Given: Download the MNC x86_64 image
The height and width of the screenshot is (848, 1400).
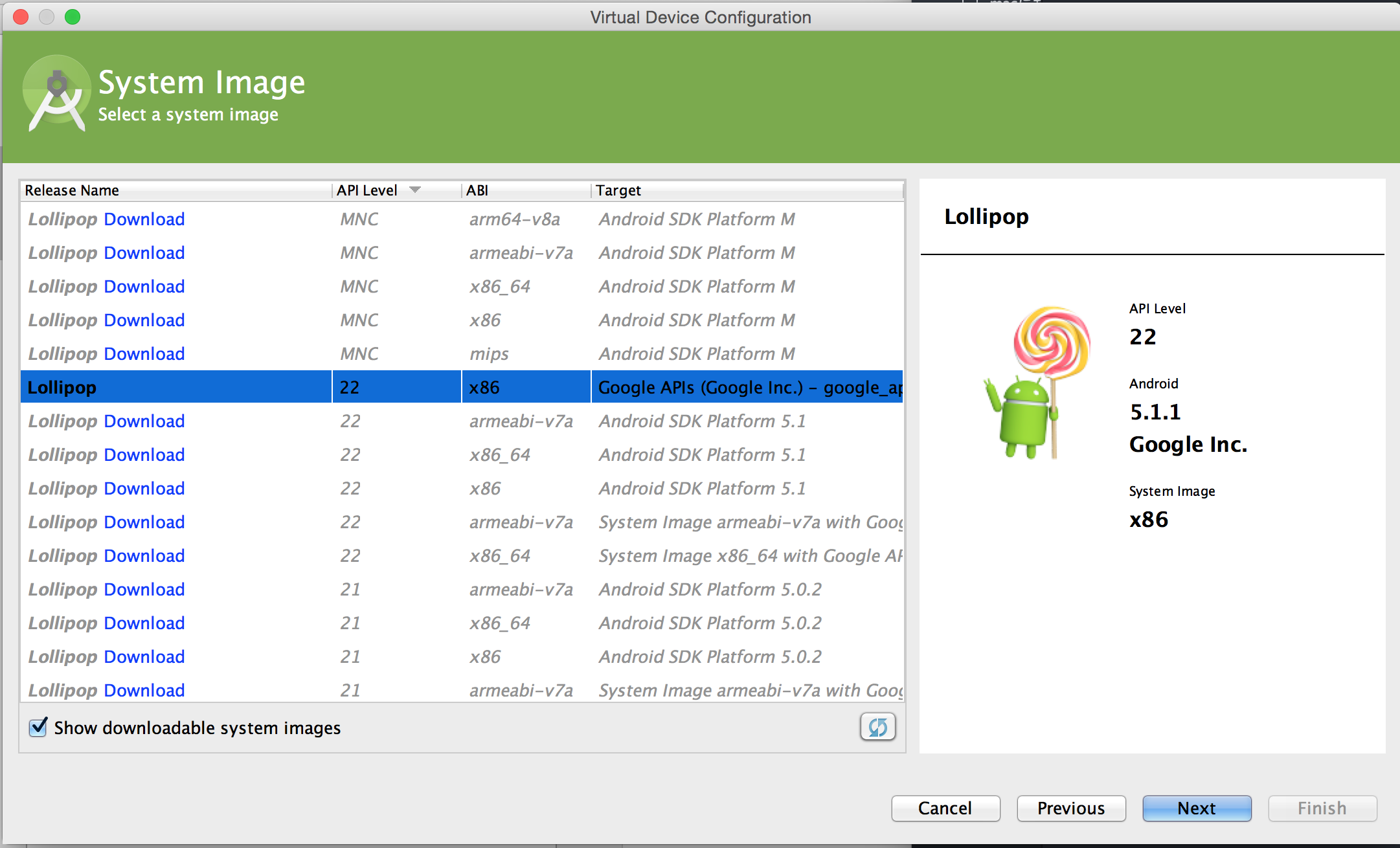Looking at the screenshot, I should [x=144, y=287].
